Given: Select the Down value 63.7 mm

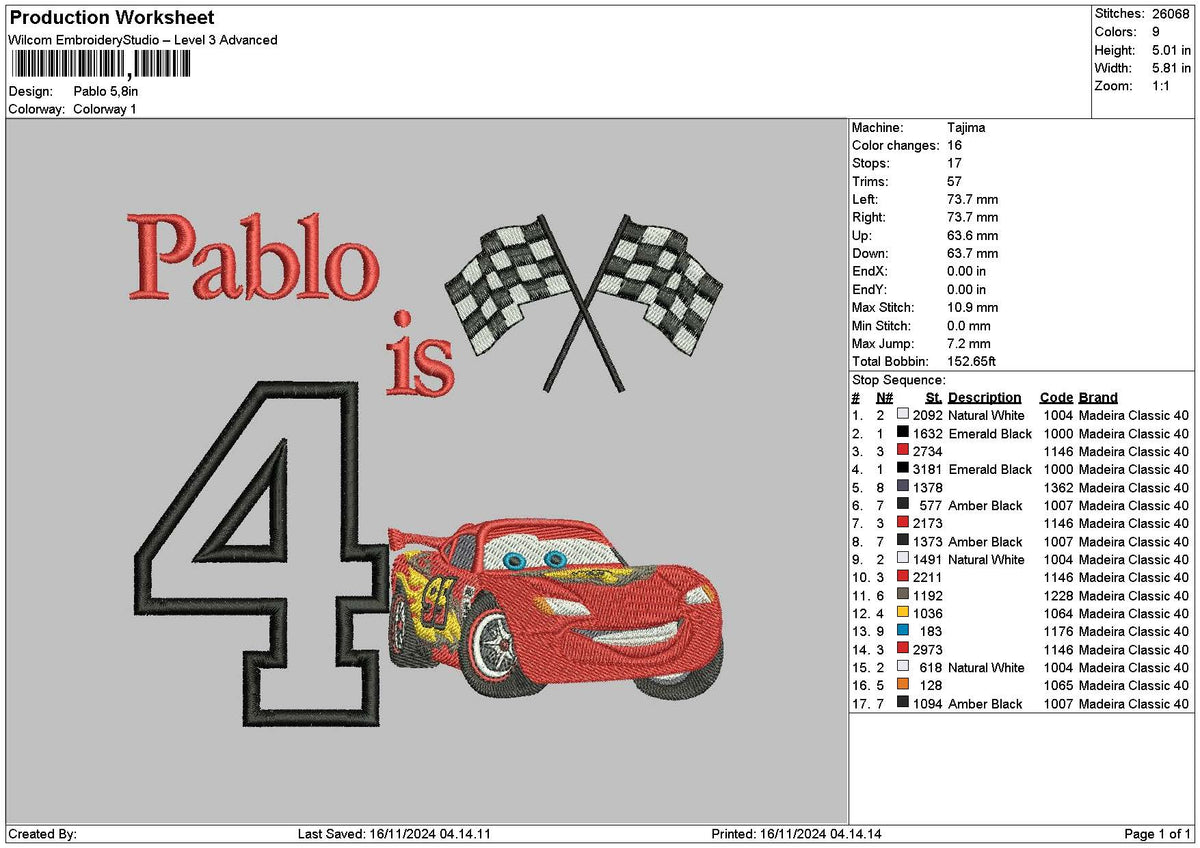Looking at the screenshot, I should pos(972,254).
